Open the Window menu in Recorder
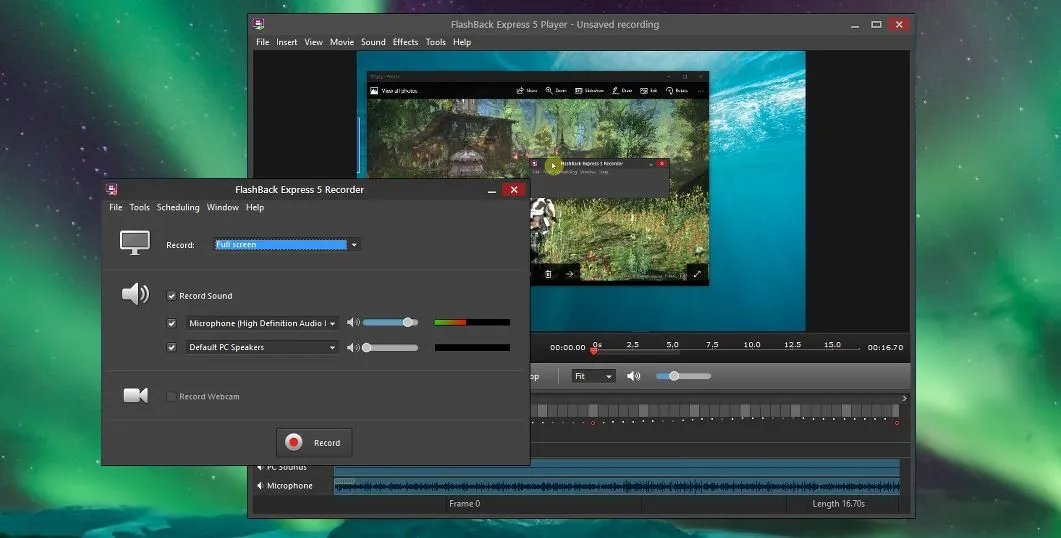The image size is (1061, 538). click(x=223, y=207)
